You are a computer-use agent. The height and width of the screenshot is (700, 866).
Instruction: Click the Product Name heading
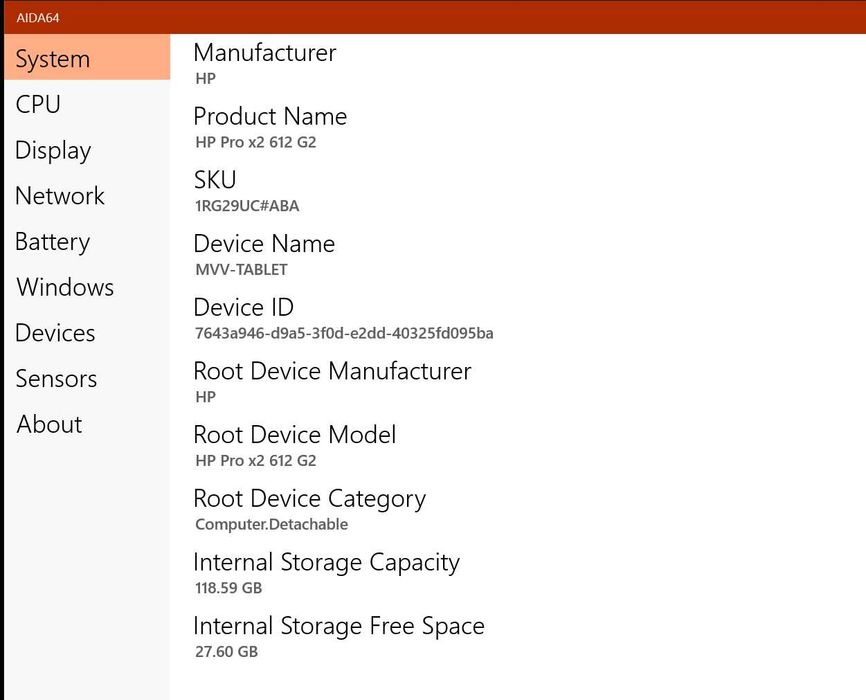pos(270,117)
